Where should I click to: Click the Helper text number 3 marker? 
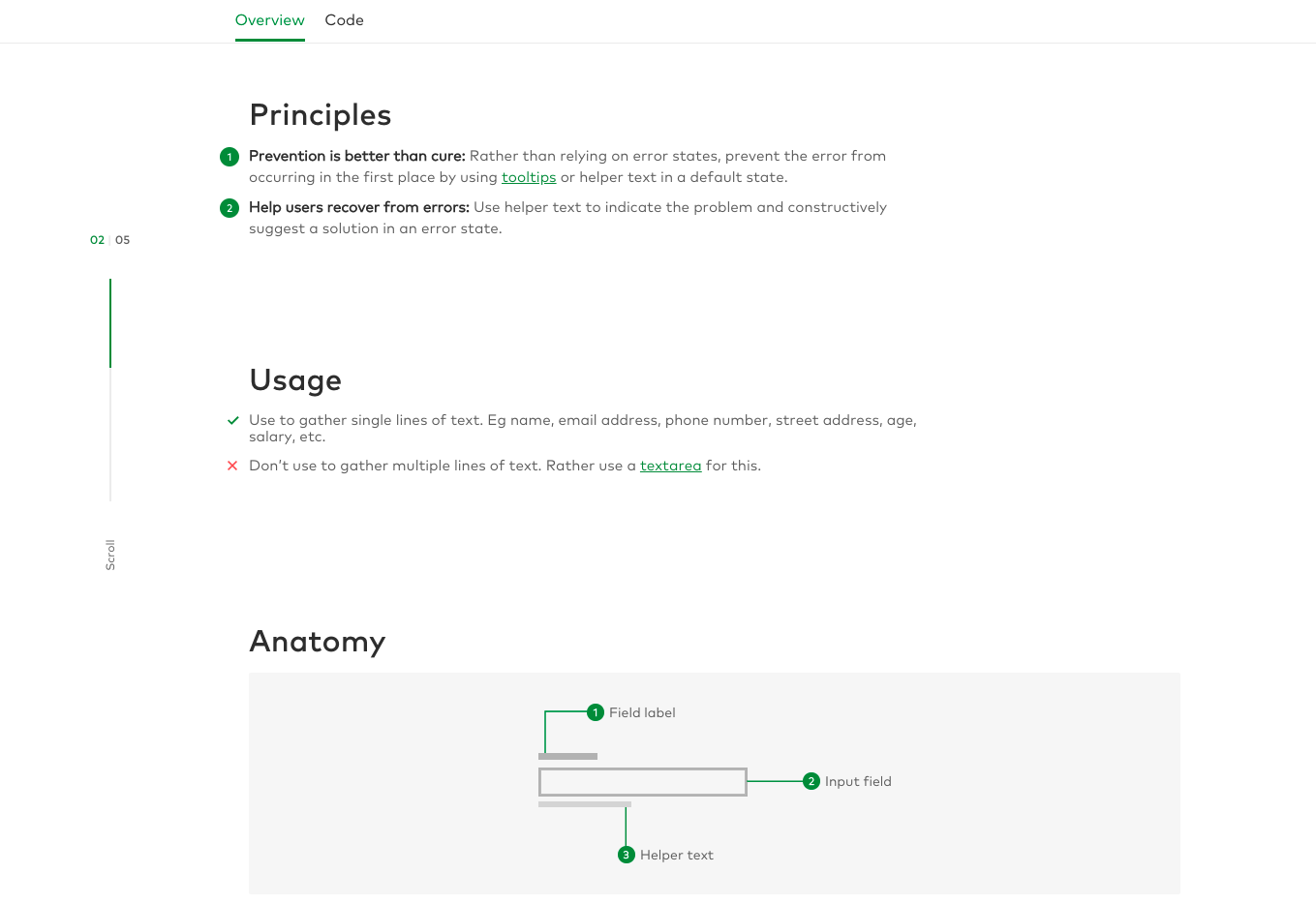click(x=627, y=855)
